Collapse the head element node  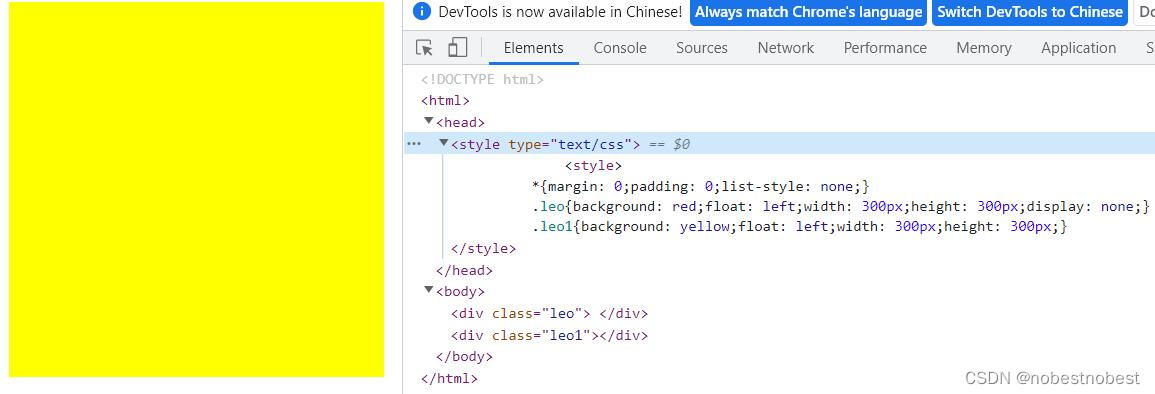429,121
